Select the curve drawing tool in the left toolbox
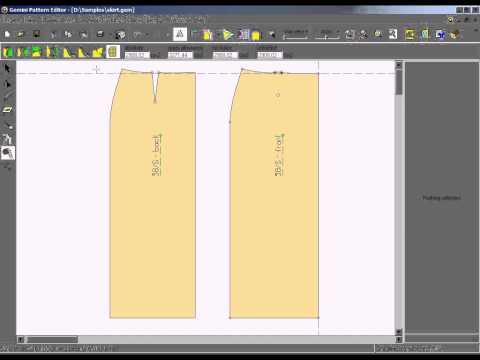This screenshot has width=480, height=360. (8, 97)
